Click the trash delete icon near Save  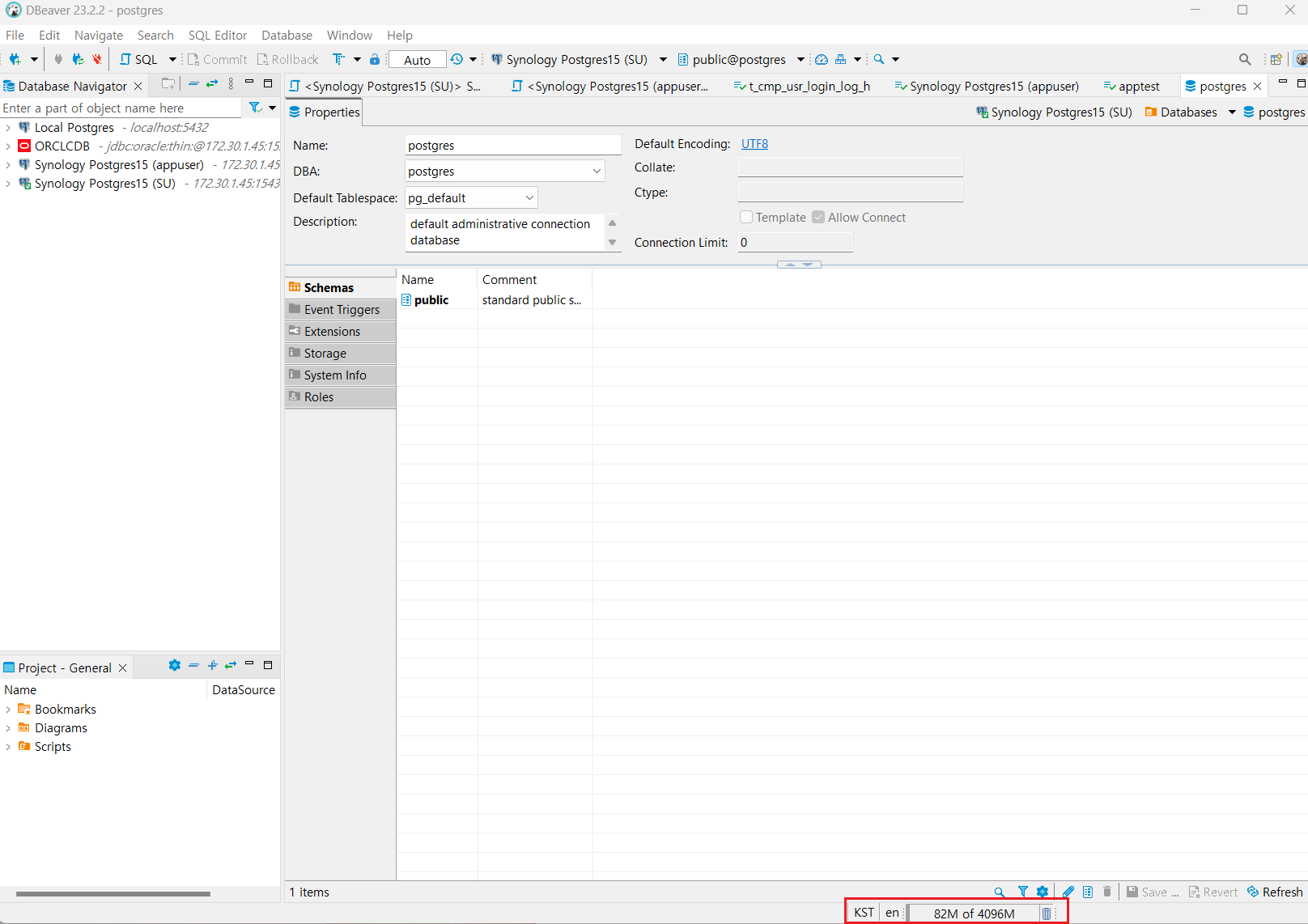coord(1107,892)
